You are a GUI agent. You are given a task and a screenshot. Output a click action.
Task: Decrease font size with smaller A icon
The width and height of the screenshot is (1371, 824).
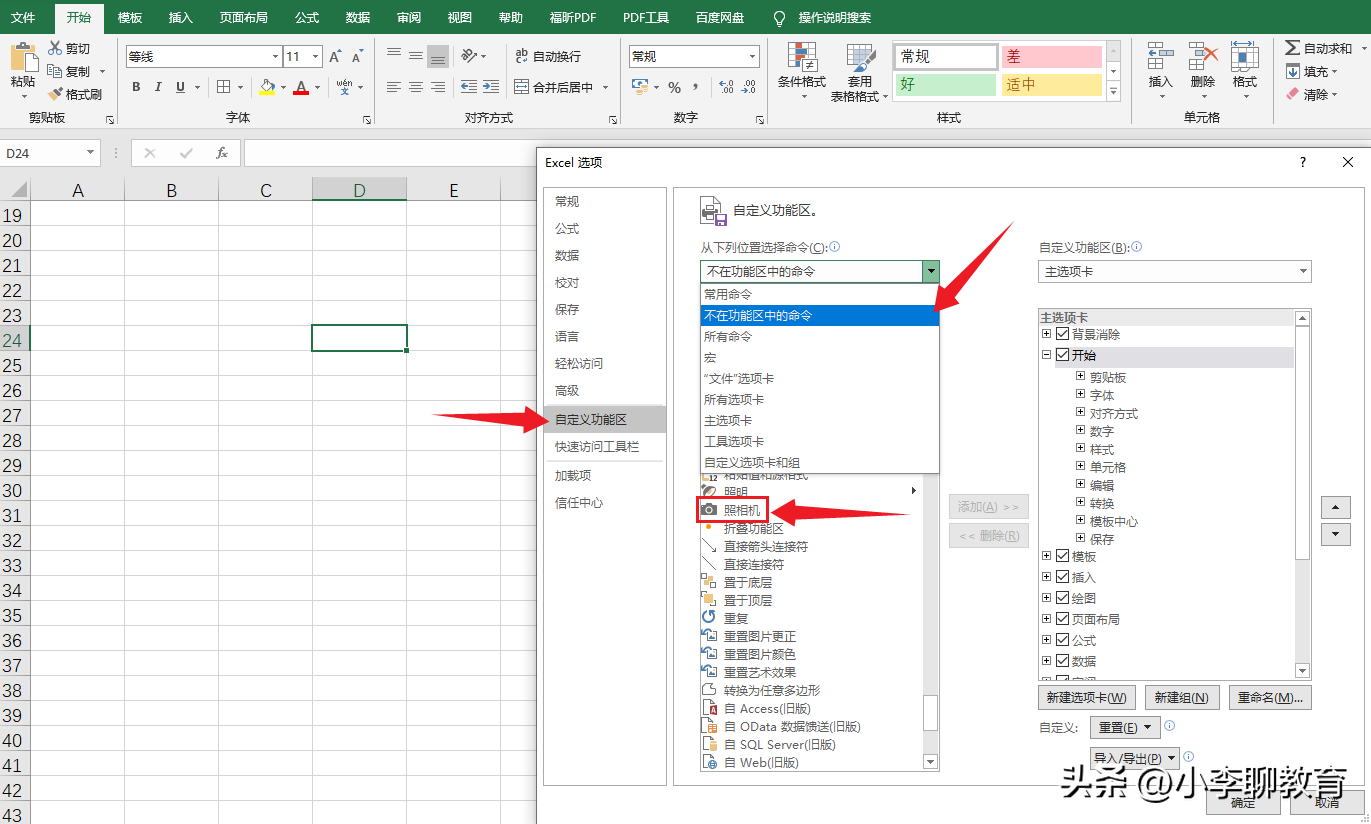pyautogui.click(x=357, y=56)
